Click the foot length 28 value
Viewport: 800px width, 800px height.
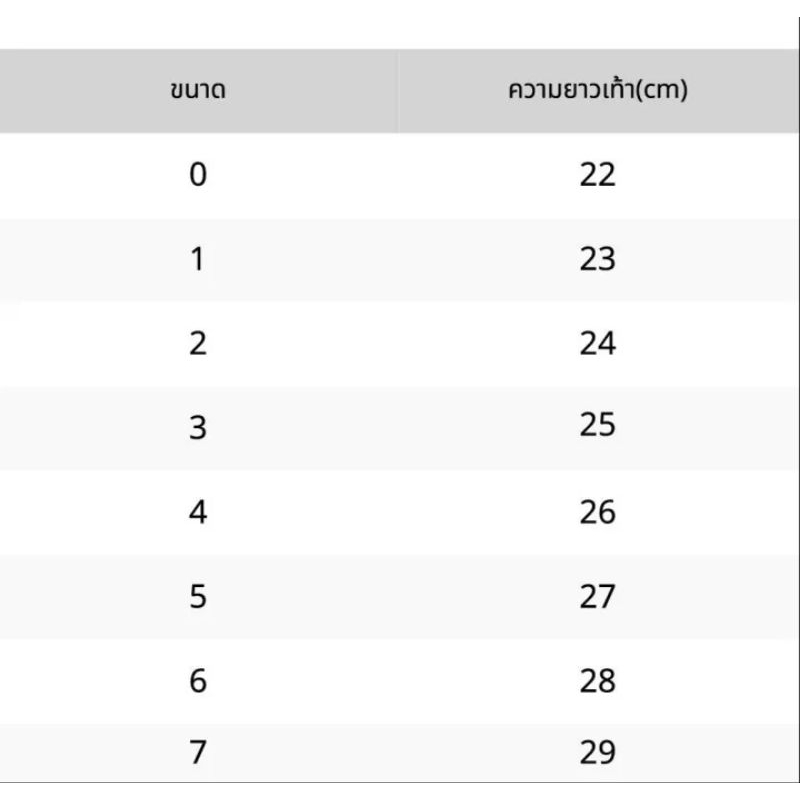(598, 681)
